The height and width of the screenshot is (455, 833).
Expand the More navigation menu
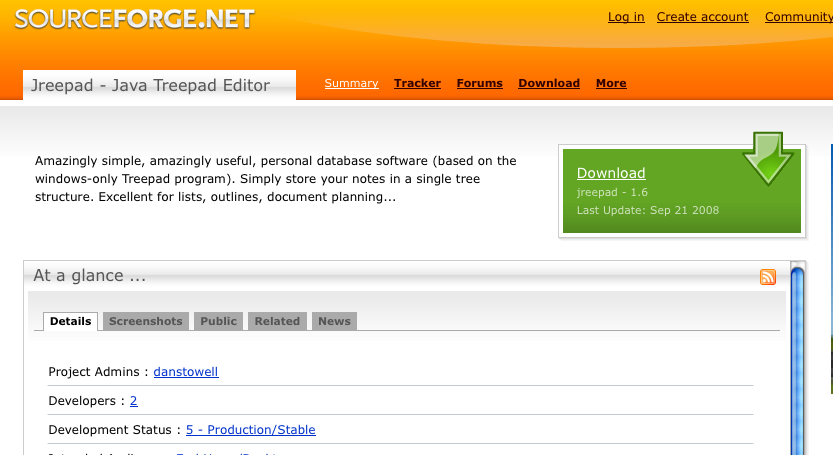pyautogui.click(x=611, y=83)
